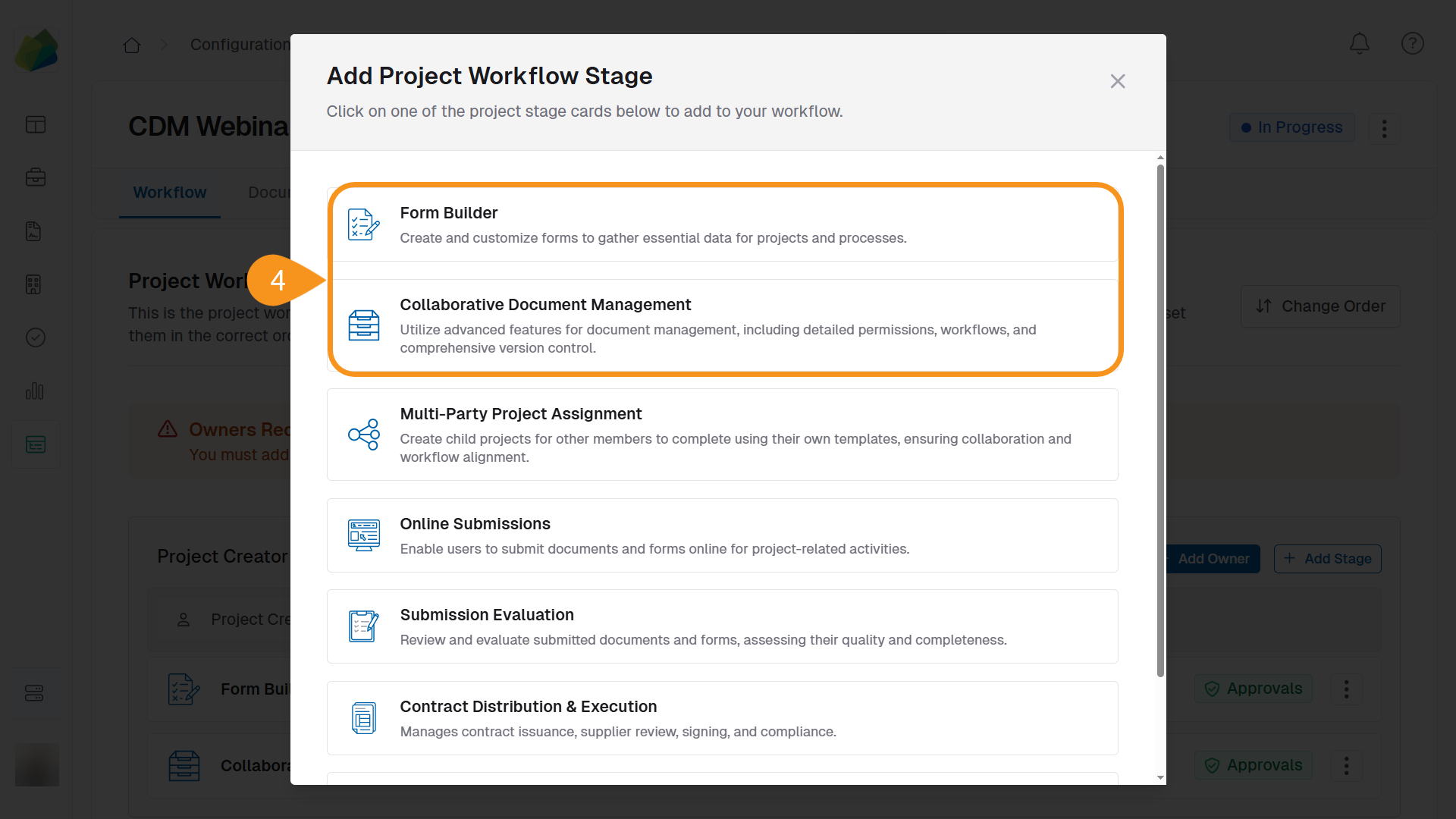
Task: Select the approvals checkmark icon in sidebar
Action: pyautogui.click(x=35, y=338)
